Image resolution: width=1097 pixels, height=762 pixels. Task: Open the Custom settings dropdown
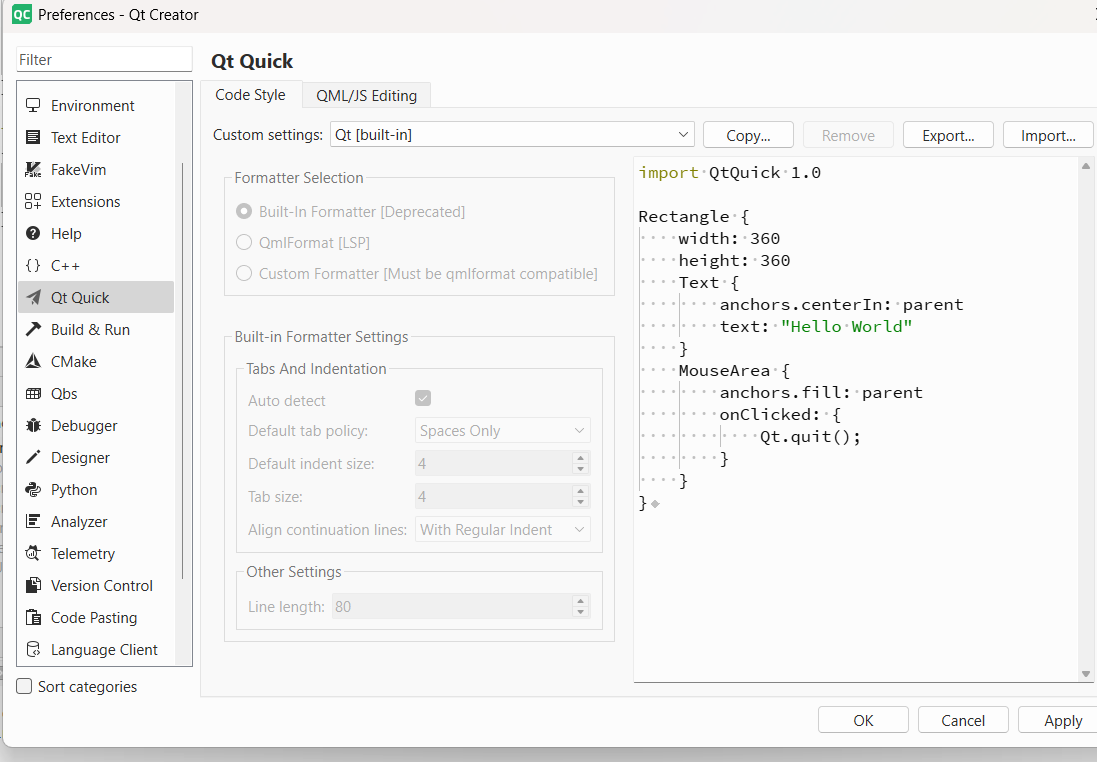pos(512,134)
